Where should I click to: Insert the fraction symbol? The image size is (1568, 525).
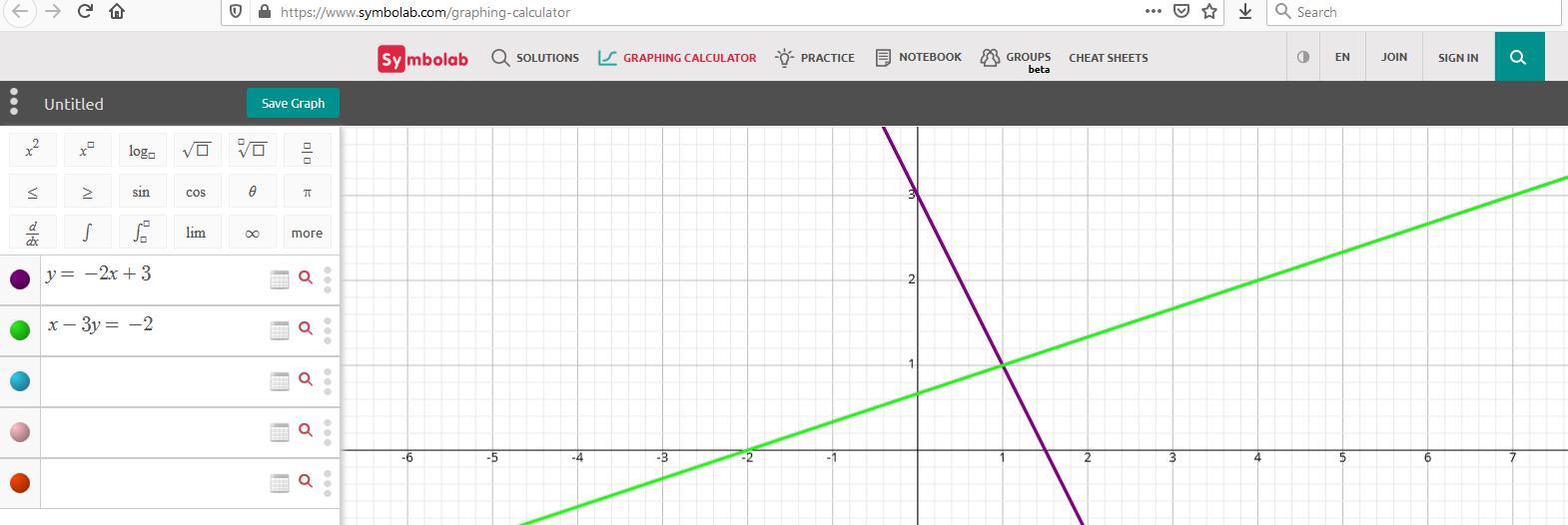[x=307, y=150]
